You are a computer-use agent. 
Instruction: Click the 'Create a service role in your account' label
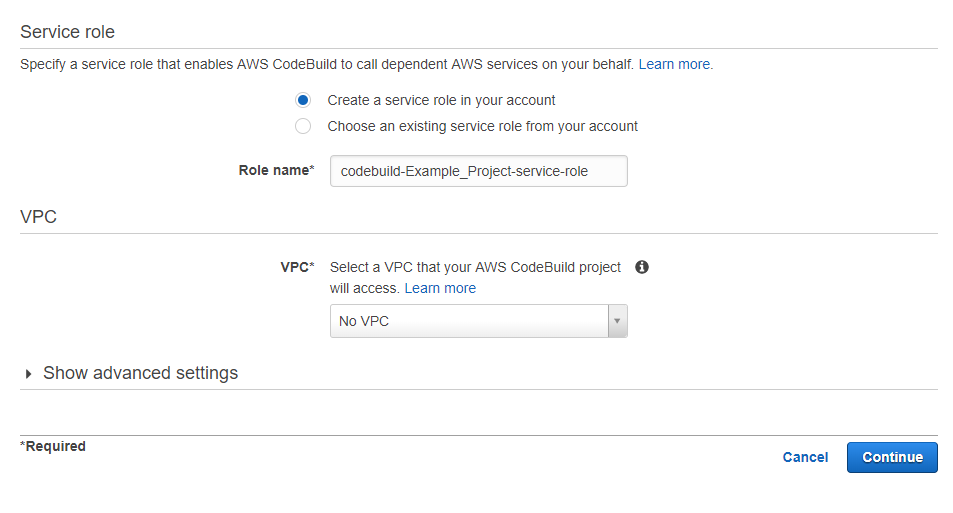tap(441, 100)
